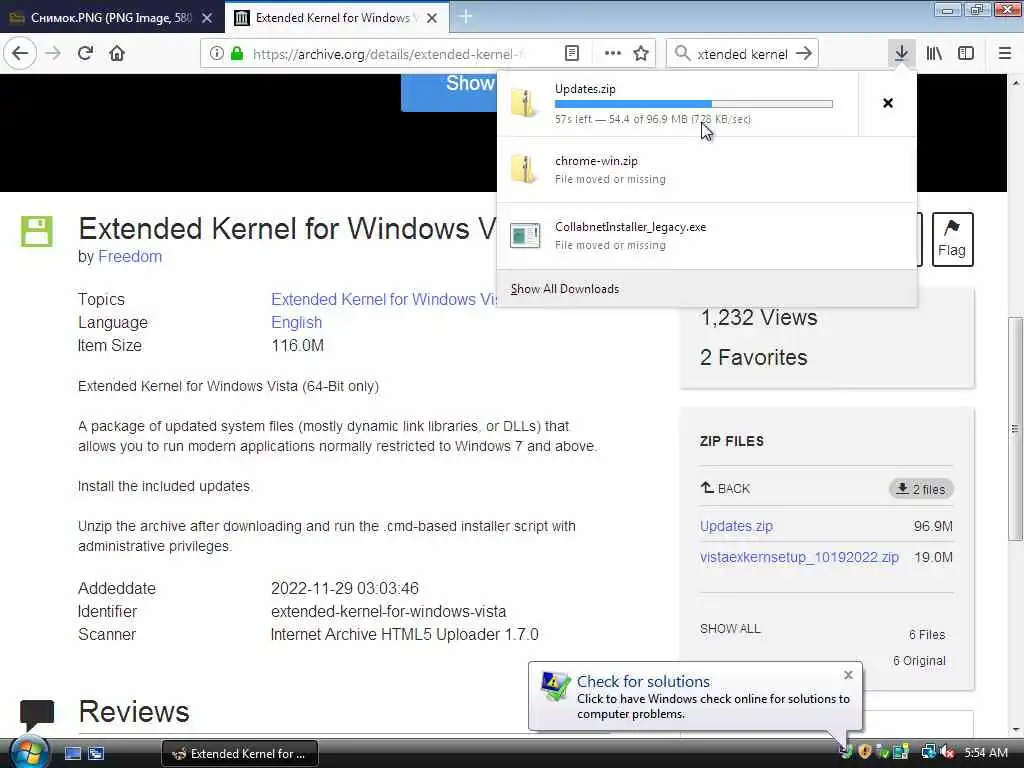Open a new tab with plus button
This screenshot has height=768, width=1024.
[466, 17]
